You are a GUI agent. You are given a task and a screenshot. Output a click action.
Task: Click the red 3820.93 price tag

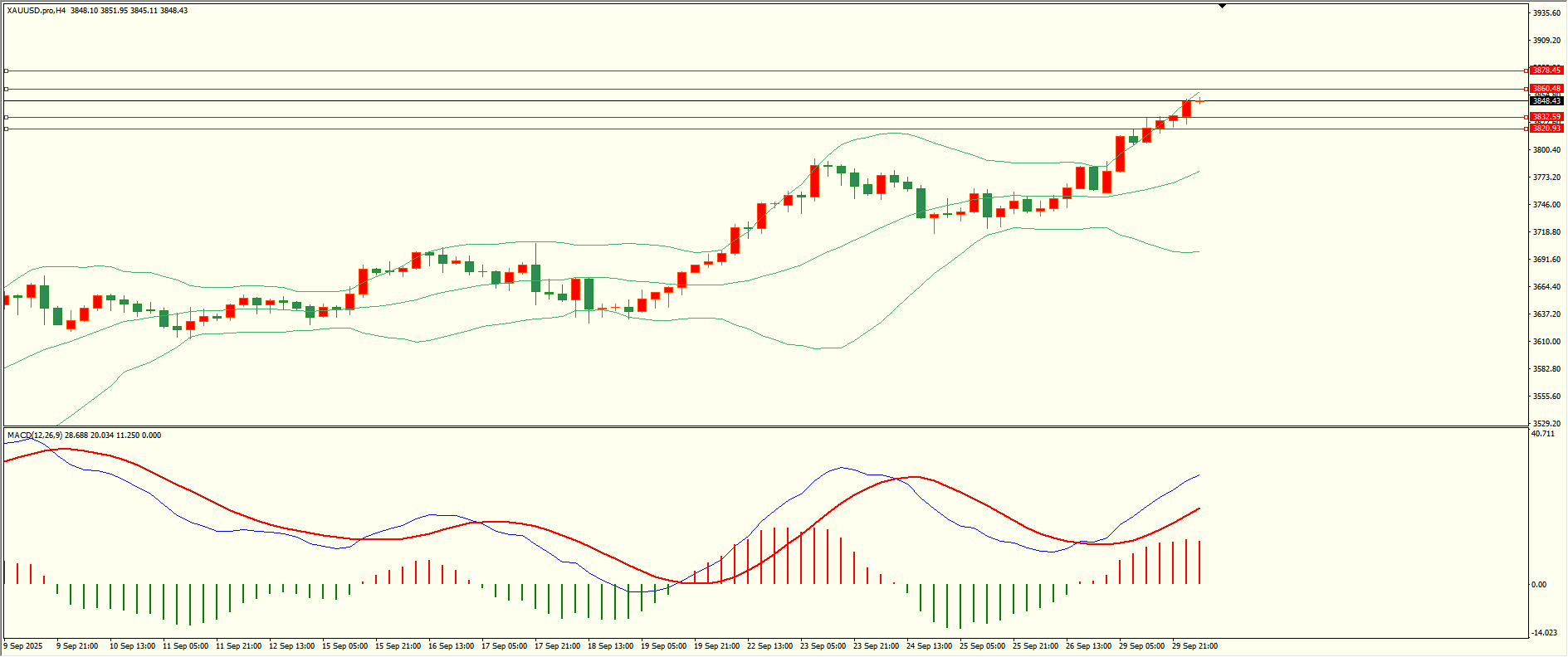(1546, 129)
